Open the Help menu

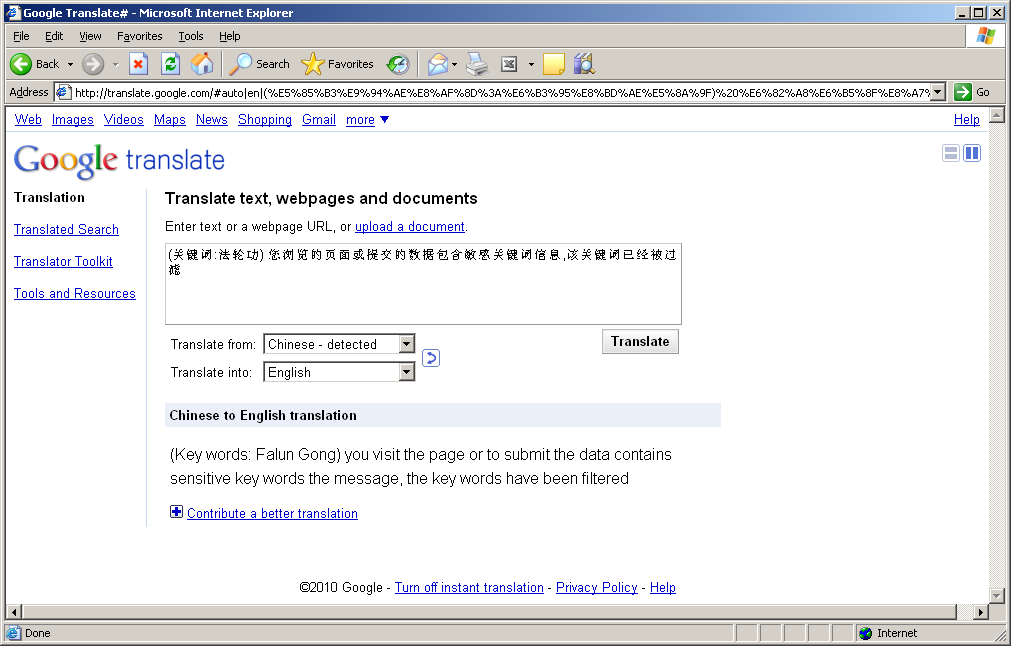pyautogui.click(x=230, y=36)
